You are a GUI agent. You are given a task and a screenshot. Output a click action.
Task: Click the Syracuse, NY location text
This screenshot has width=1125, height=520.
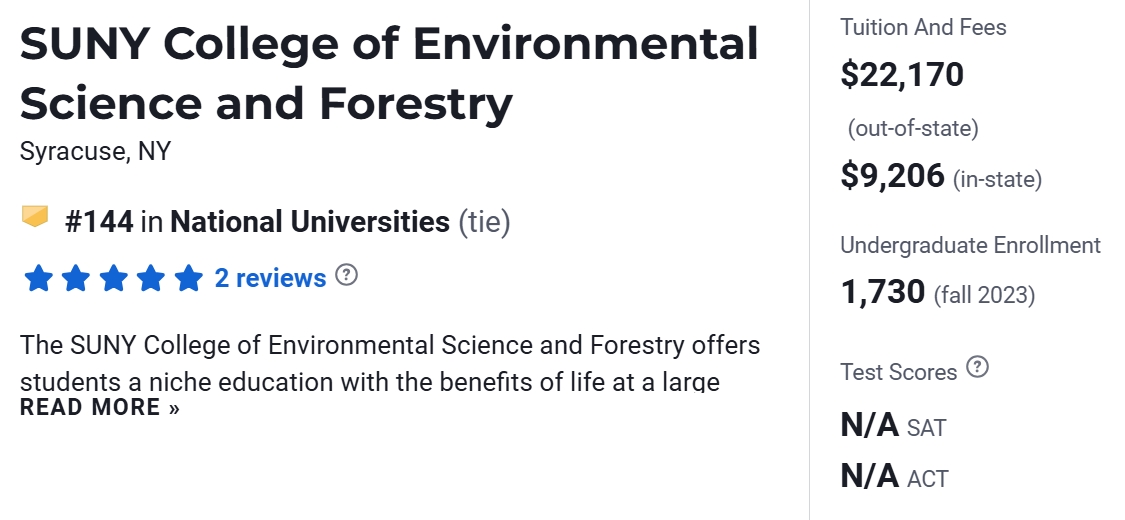coord(95,152)
